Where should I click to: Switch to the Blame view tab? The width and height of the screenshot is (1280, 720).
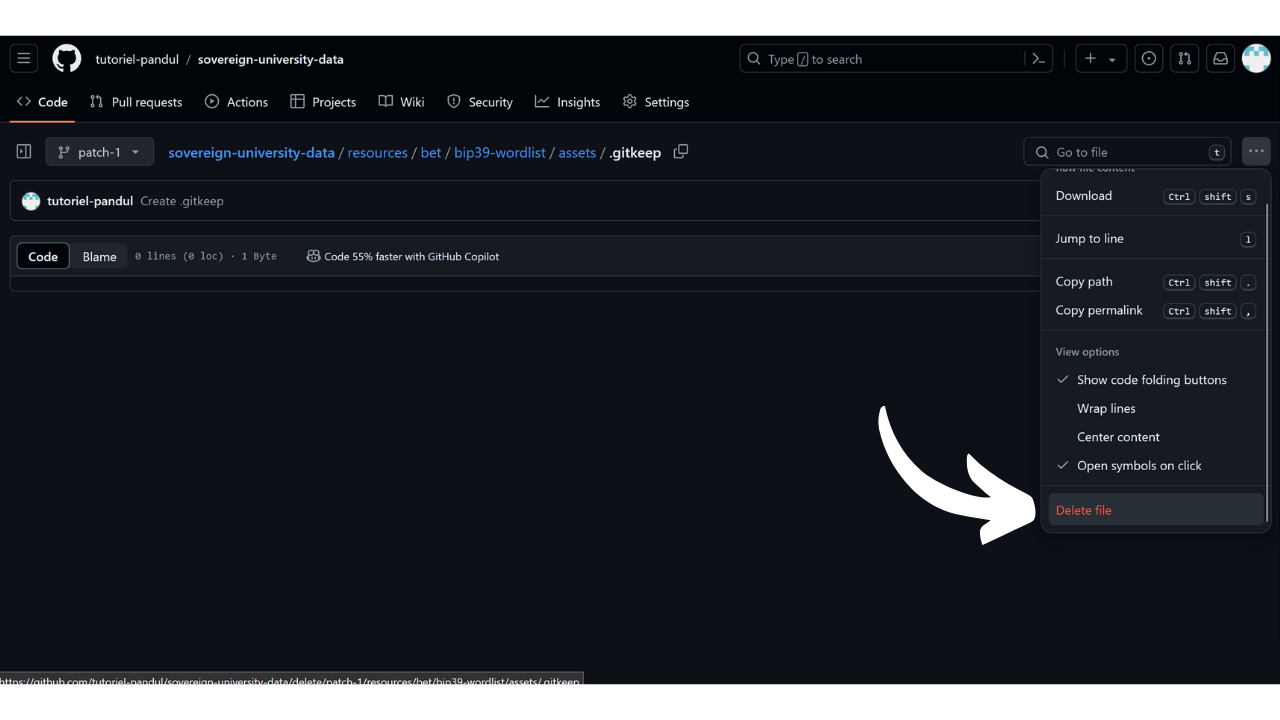(99, 257)
